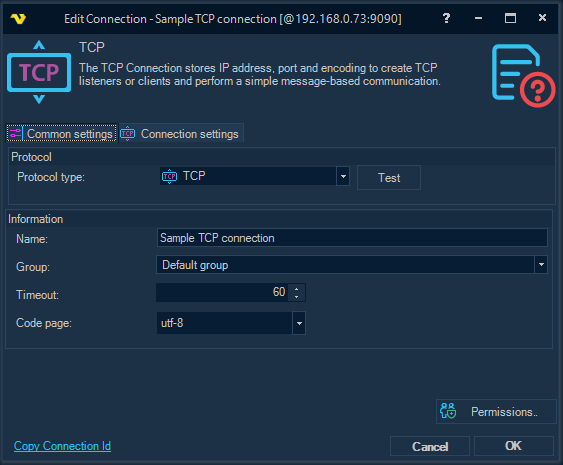Click the Protocol section header
Screen dimensions: 563x465
[31, 157]
